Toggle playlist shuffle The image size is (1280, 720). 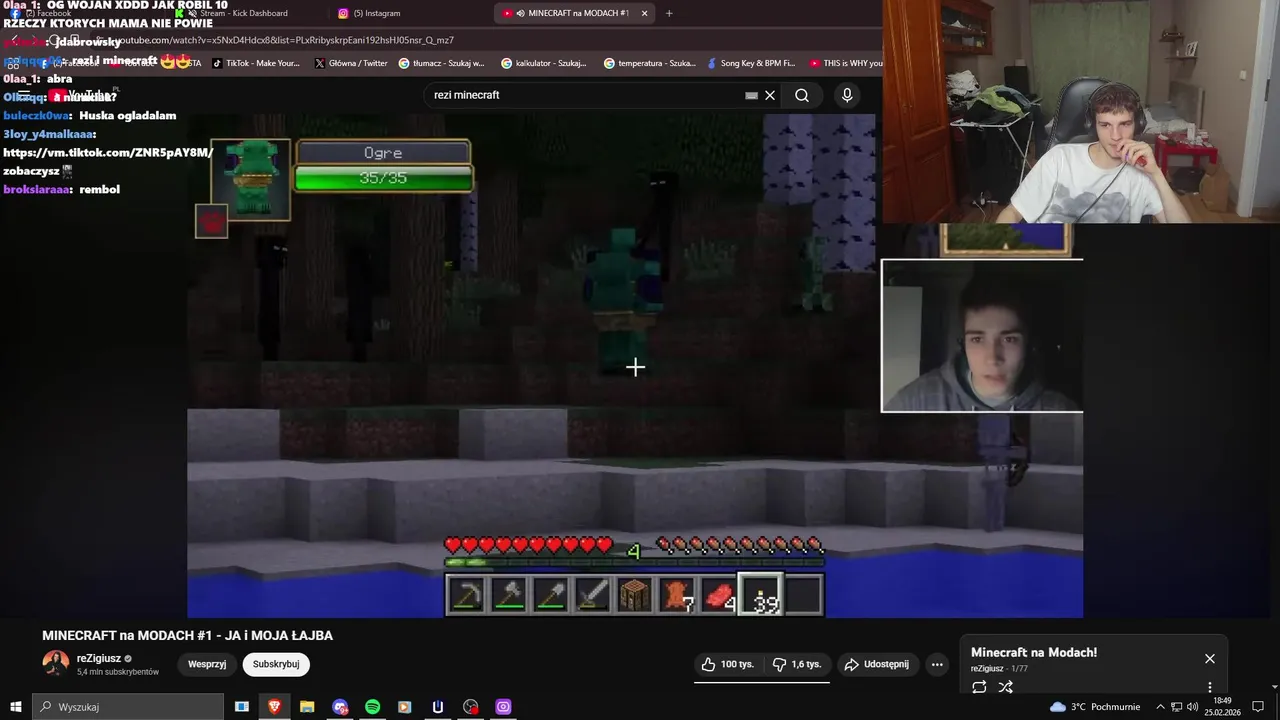[x=1006, y=687]
